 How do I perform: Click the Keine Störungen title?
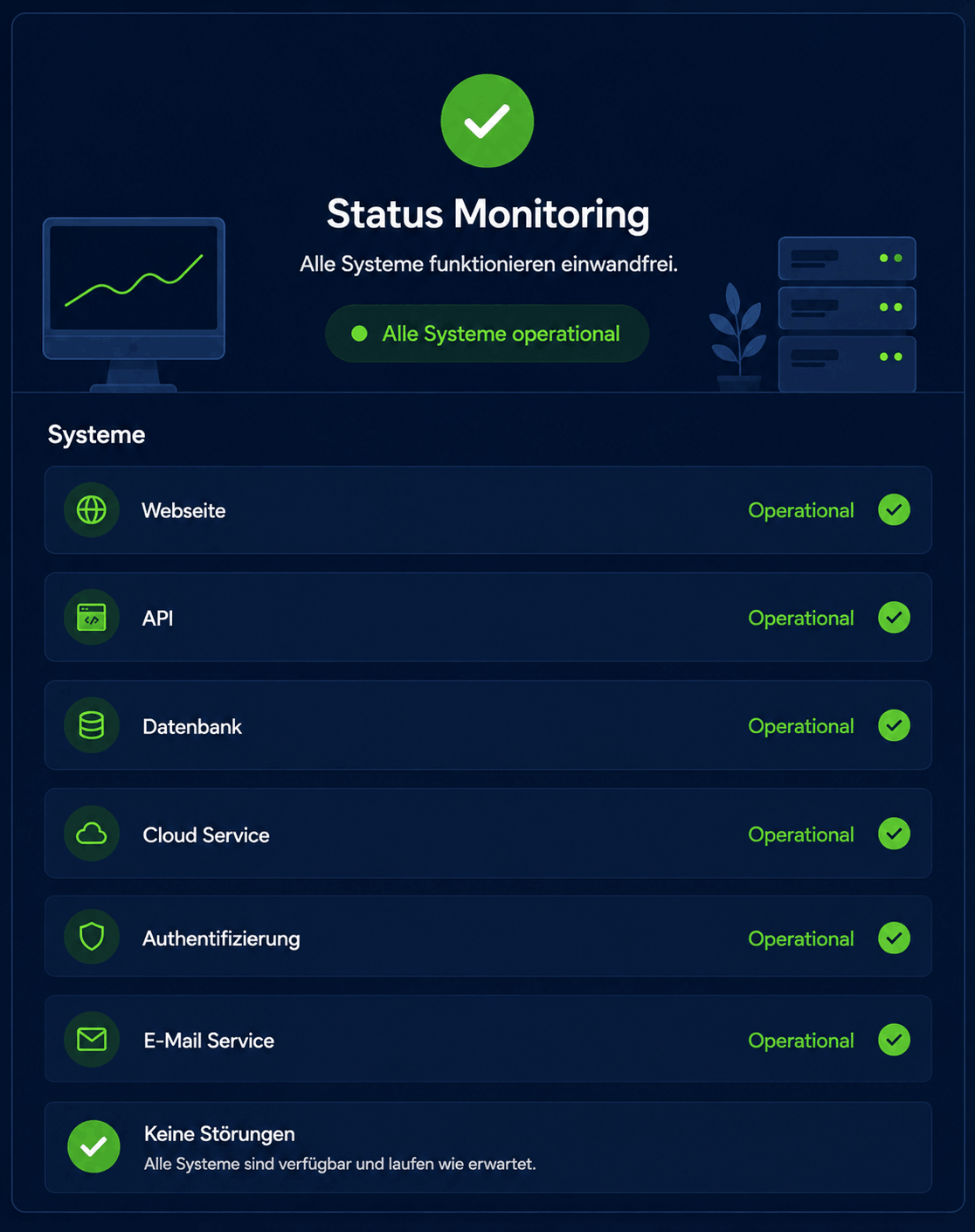(x=219, y=1133)
